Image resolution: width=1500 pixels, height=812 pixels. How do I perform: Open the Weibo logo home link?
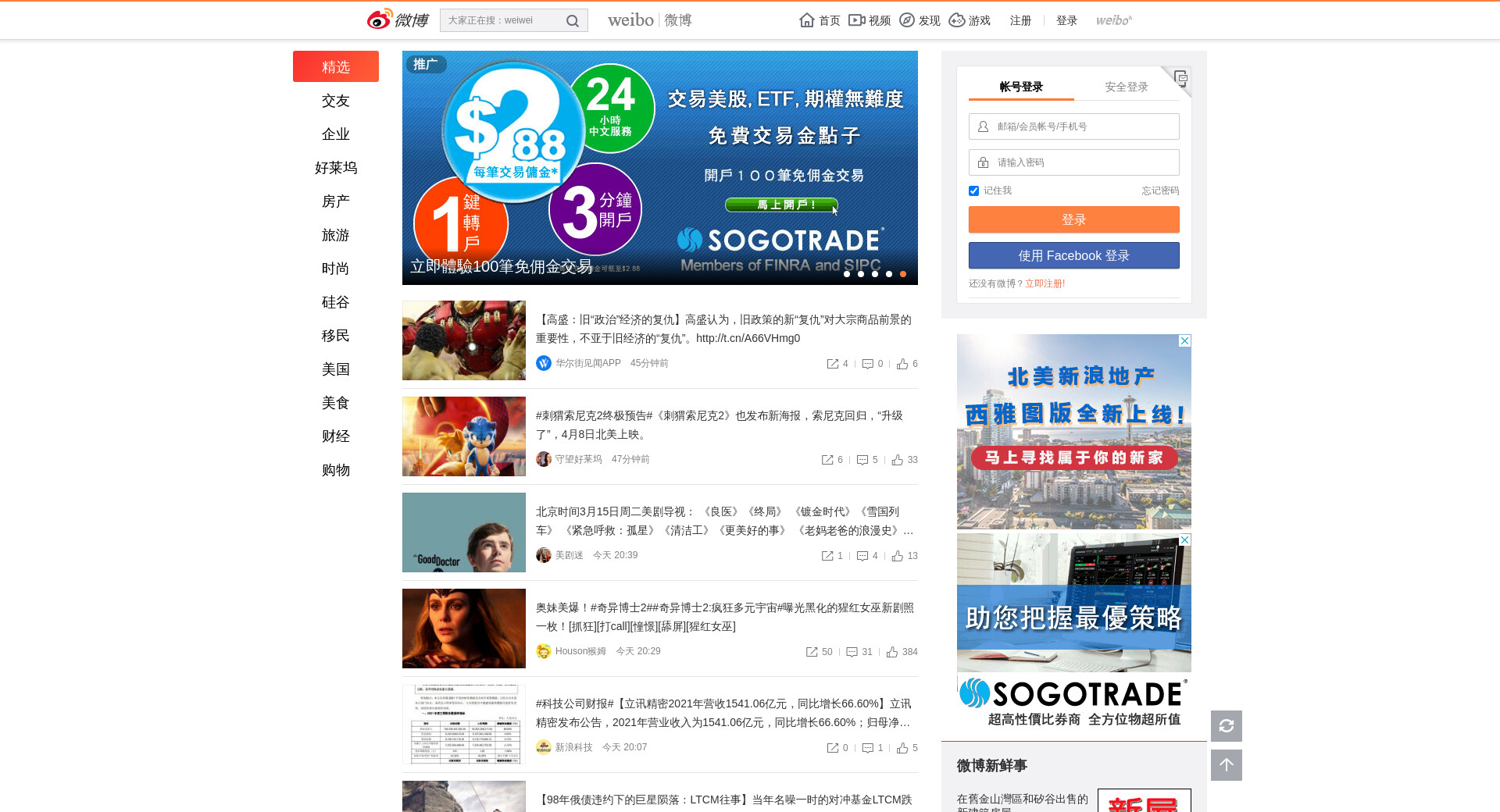[398, 20]
